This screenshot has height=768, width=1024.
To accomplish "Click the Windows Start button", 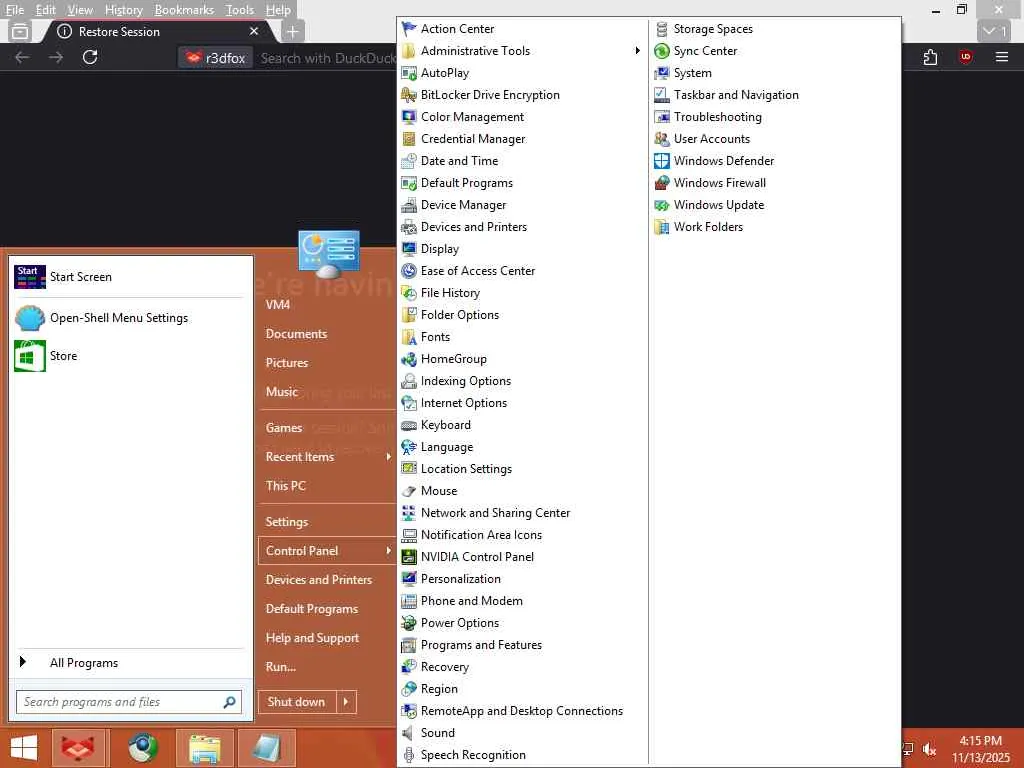I will click(24, 748).
